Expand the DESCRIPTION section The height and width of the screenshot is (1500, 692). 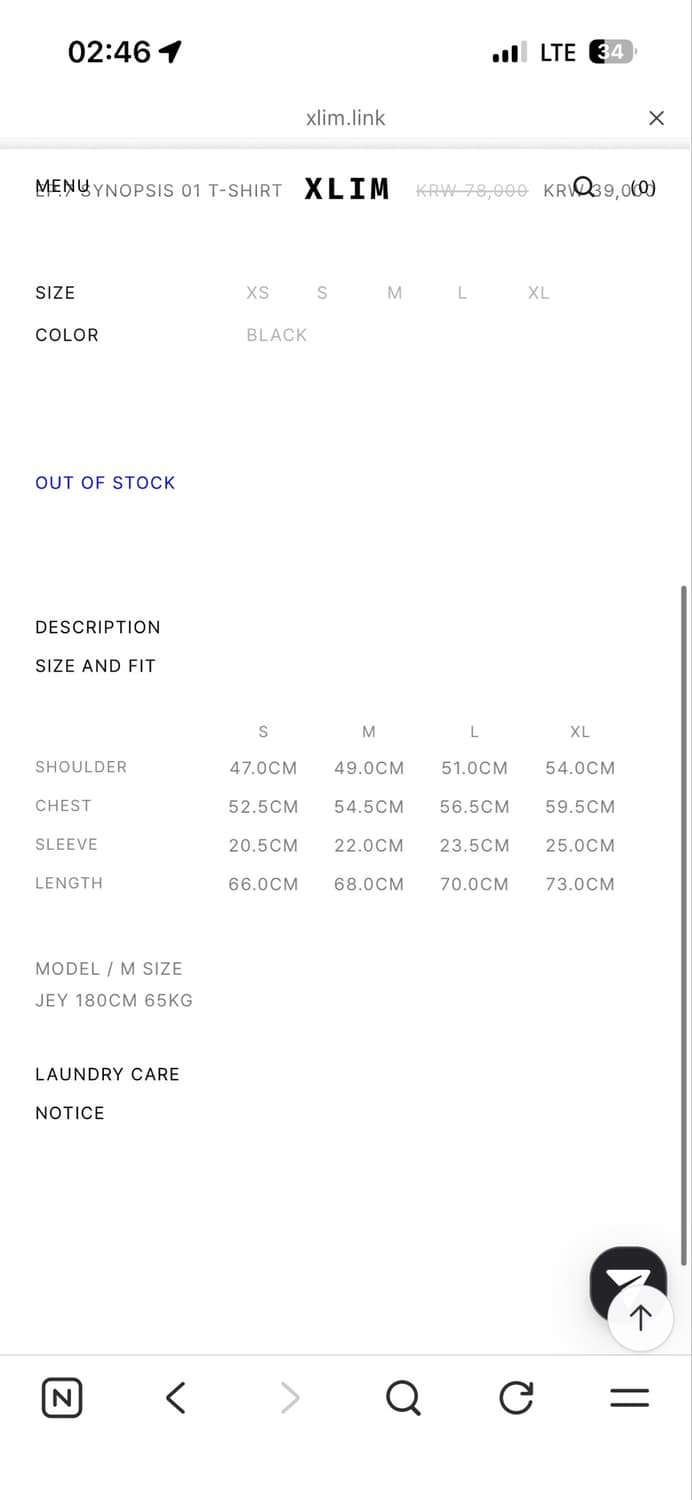(98, 627)
